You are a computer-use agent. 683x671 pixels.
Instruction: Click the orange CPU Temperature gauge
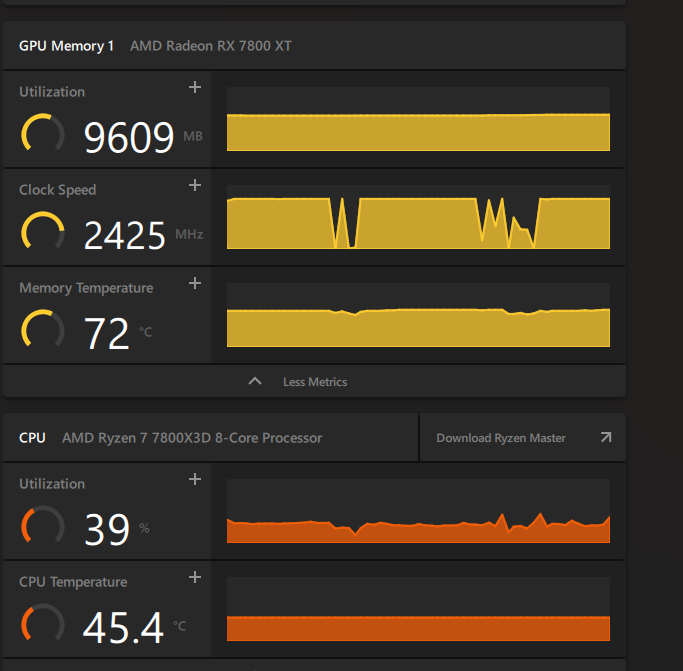[x=42, y=625]
